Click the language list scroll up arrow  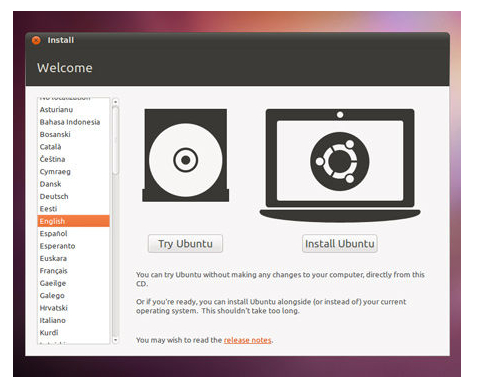click(x=115, y=102)
